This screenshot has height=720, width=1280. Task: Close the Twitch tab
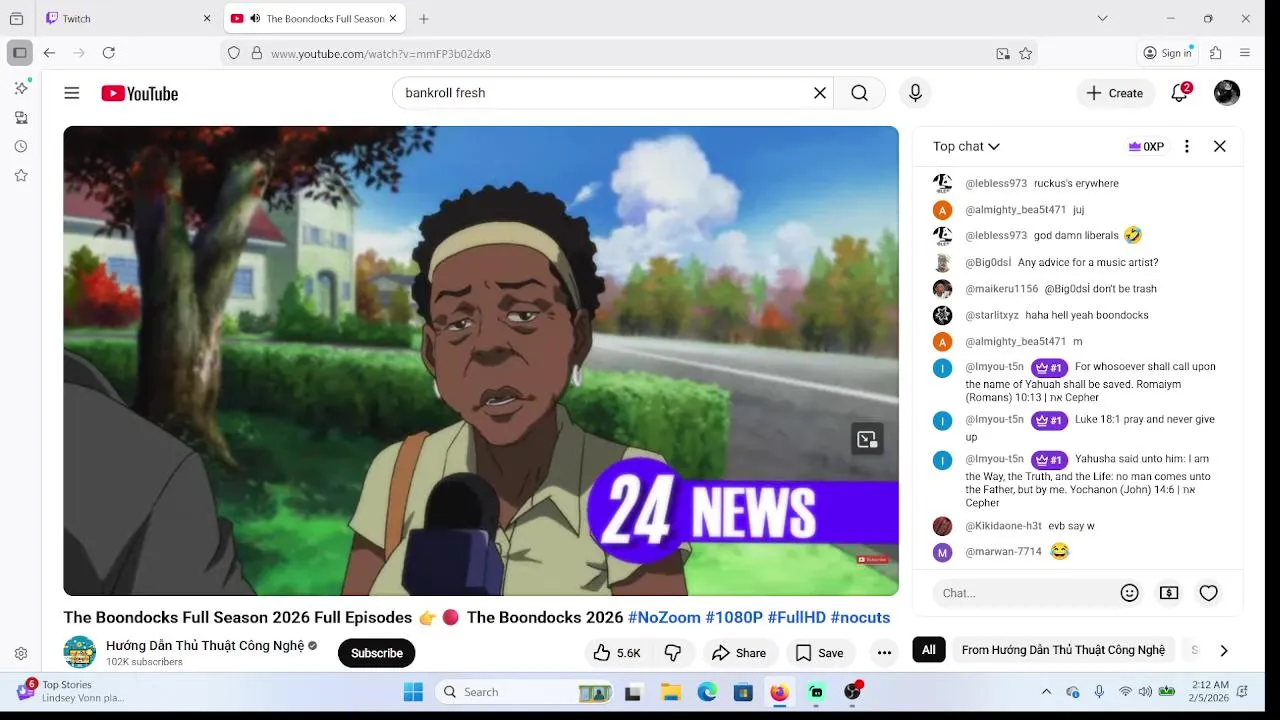click(x=207, y=18)
